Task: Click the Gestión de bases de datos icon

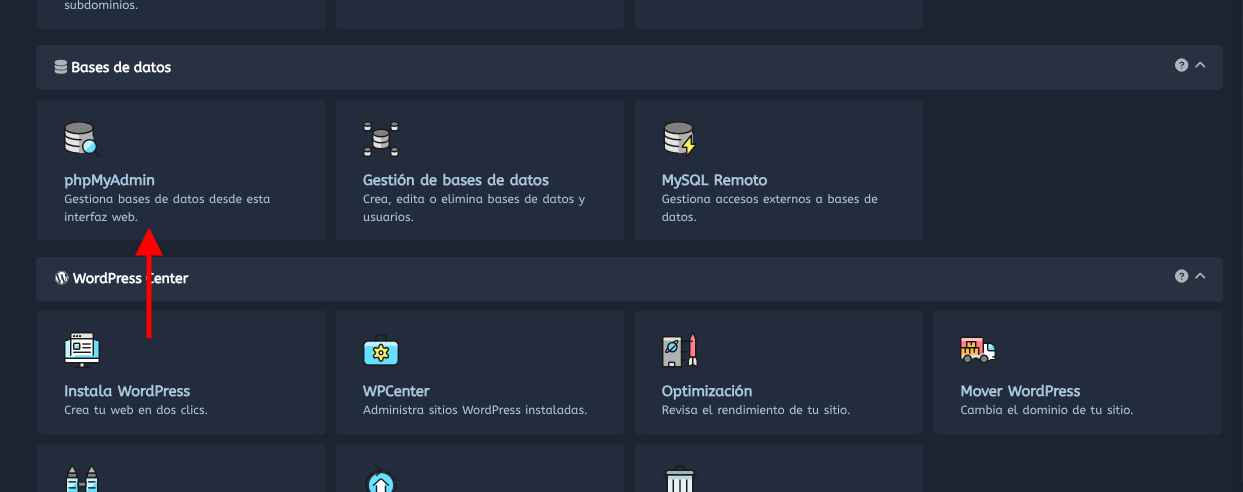Action: (381, 139)
